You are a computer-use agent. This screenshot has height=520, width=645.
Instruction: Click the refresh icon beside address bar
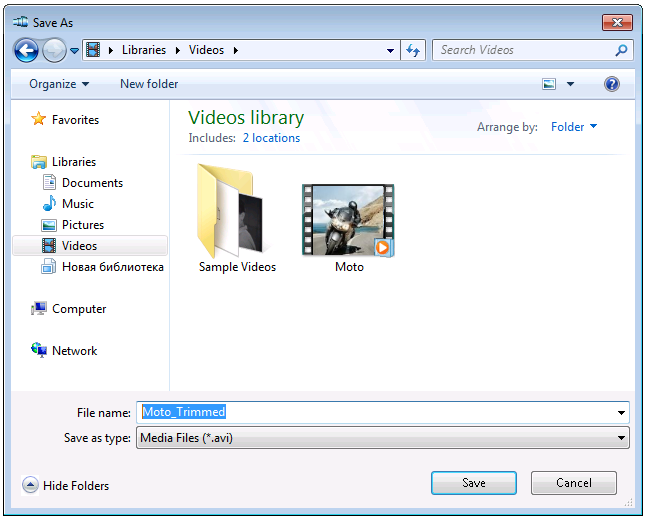413,50
